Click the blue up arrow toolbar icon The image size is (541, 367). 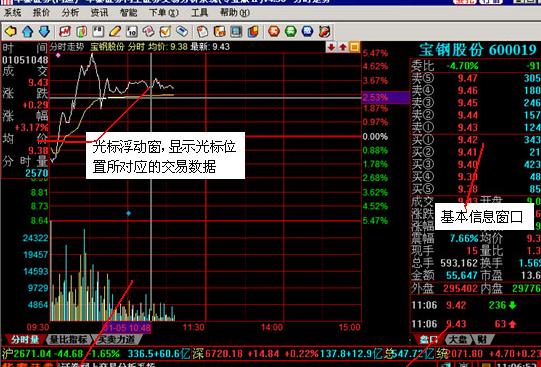tap(28, 32)
